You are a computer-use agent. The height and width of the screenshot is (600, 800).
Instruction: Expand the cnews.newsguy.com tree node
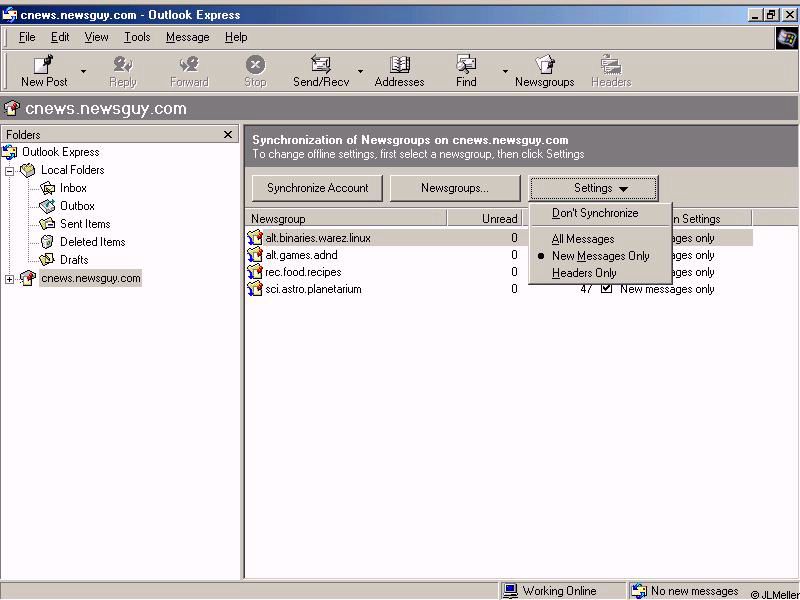[x=10, y=278]
